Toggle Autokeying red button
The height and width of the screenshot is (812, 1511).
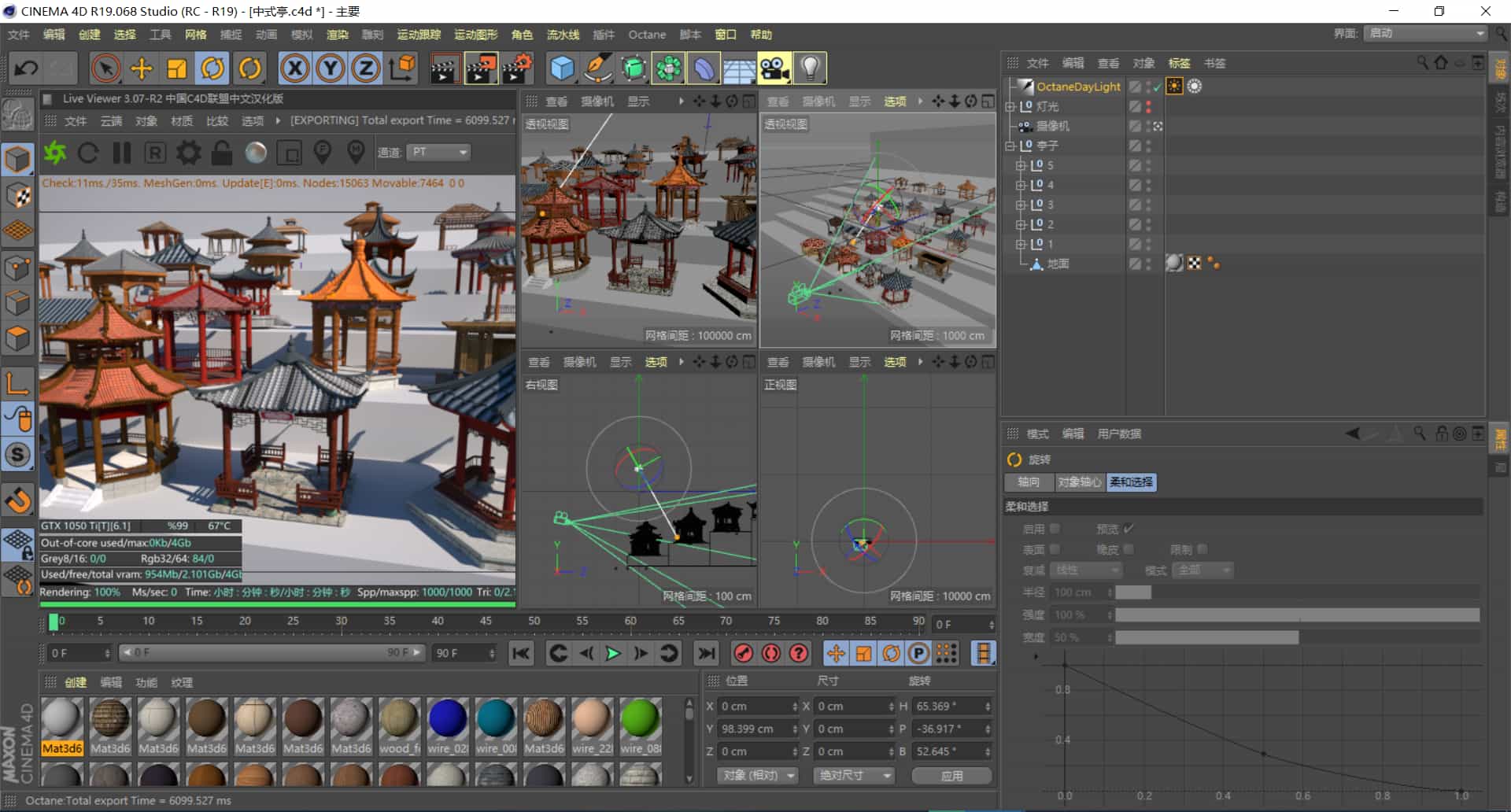tap(771, 653)
